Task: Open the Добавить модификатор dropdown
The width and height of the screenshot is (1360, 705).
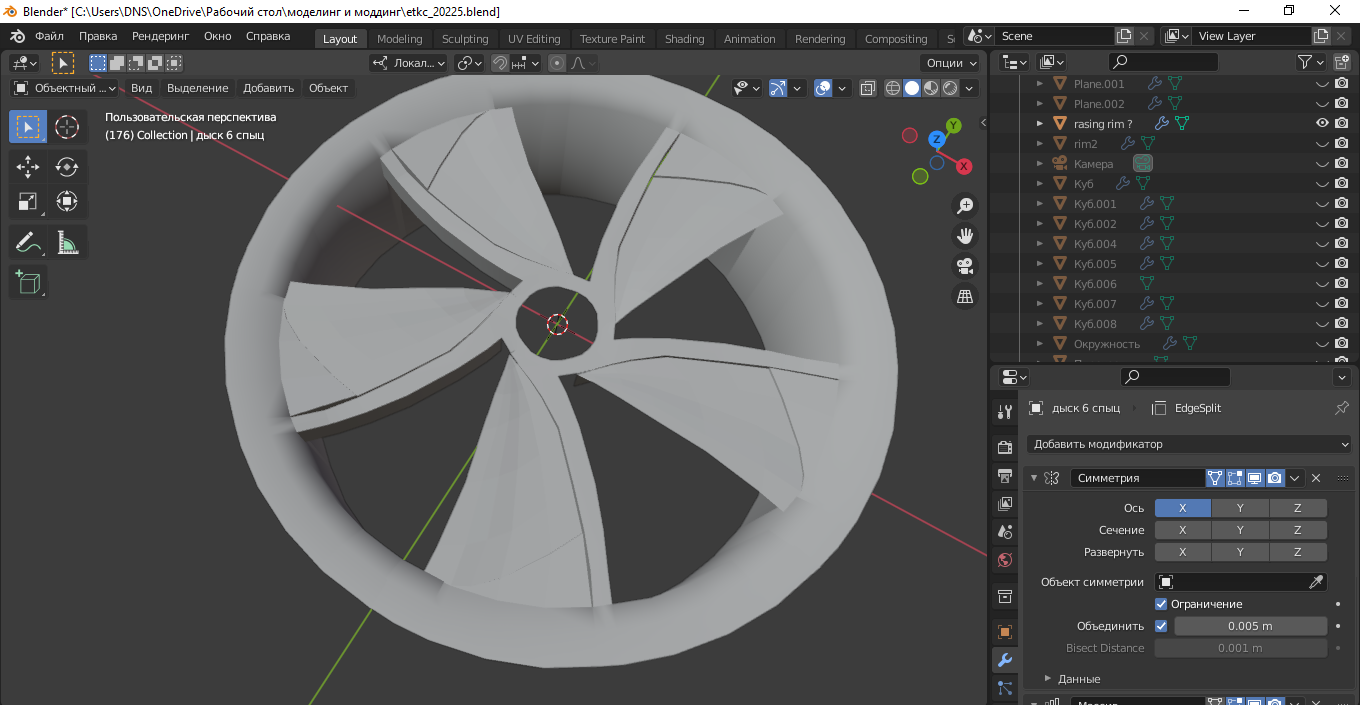Action: (x=1189, y=444)
